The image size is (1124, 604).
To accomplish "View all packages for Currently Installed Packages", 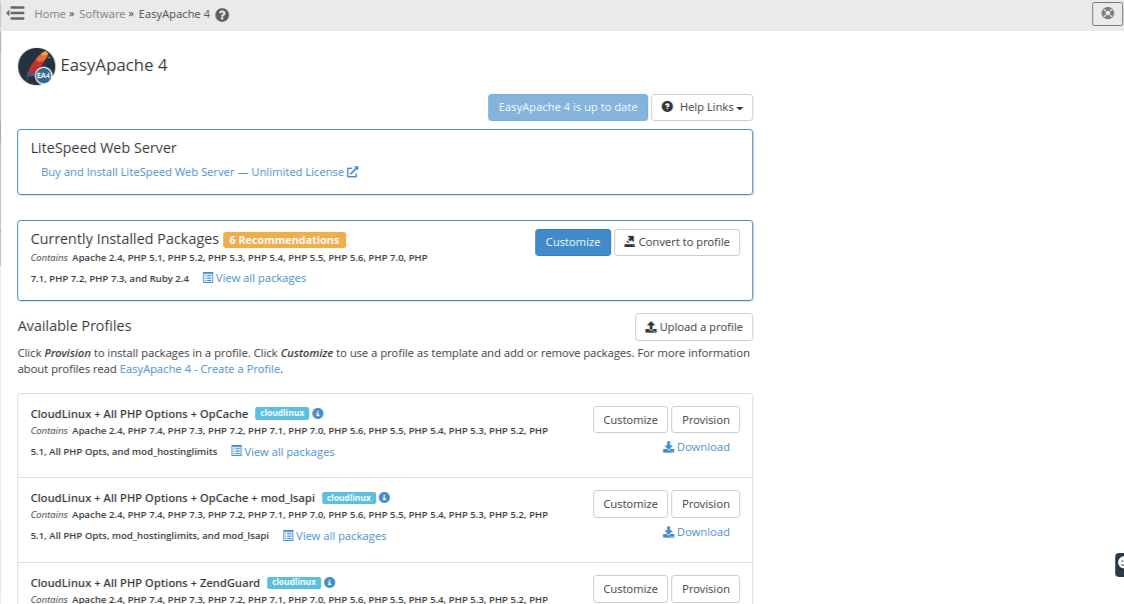I will tap(254, 278).
